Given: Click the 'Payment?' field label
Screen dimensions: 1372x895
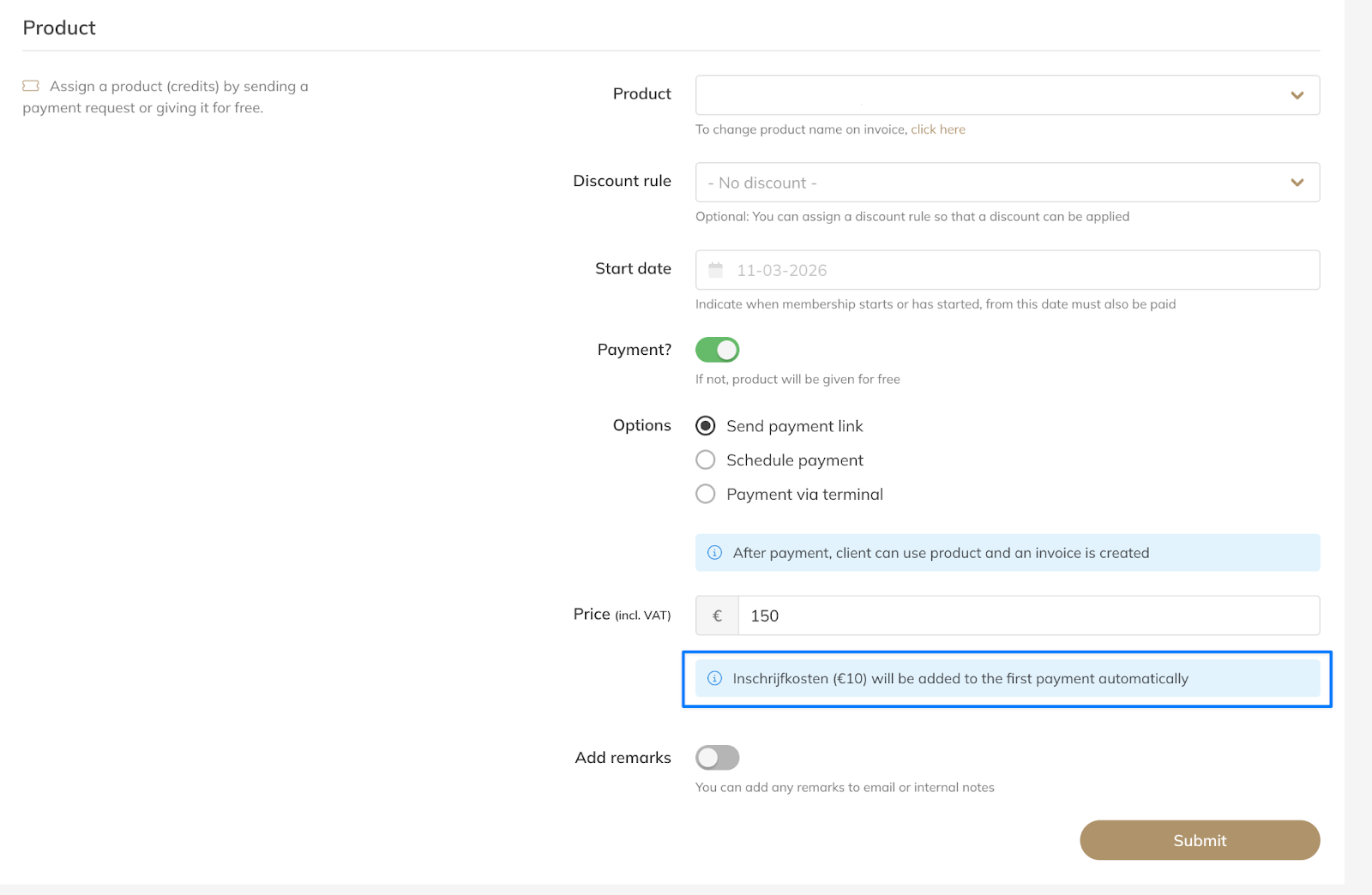Looking at the screenshot, I should [x=634, y=350].
